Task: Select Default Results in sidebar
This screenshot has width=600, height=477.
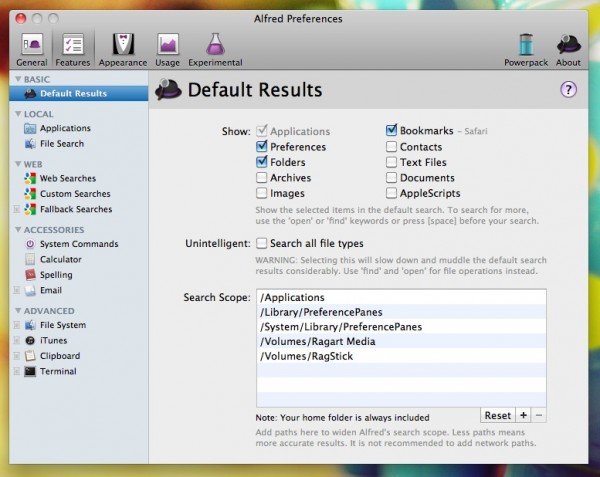Action: (79, 93)
